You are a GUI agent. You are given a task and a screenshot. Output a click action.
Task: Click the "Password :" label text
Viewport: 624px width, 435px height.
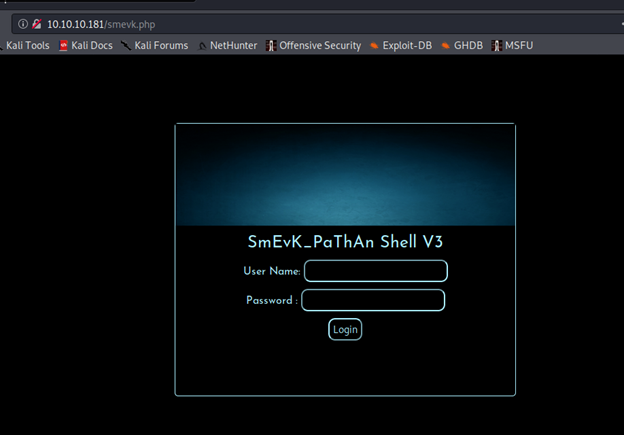point(272,300)
